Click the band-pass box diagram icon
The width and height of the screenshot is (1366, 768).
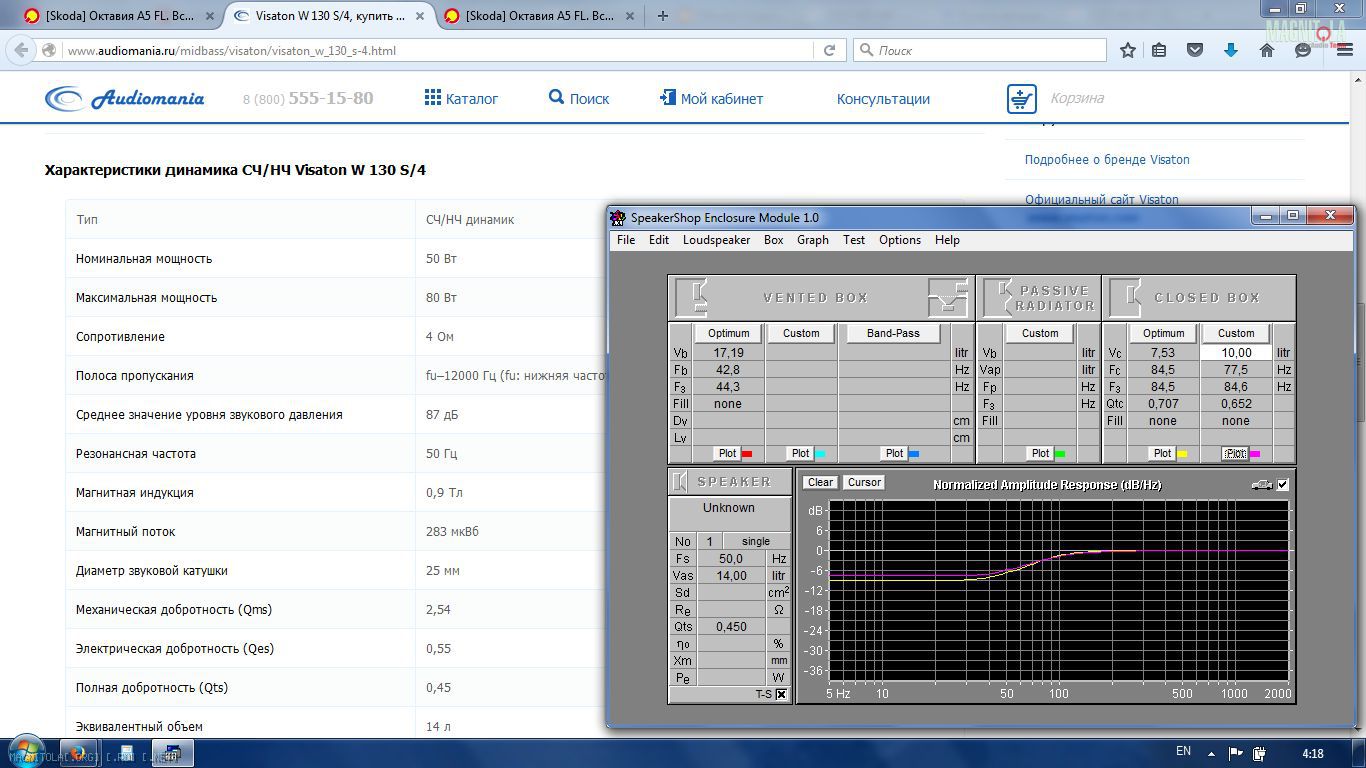(x=947, y=298)
